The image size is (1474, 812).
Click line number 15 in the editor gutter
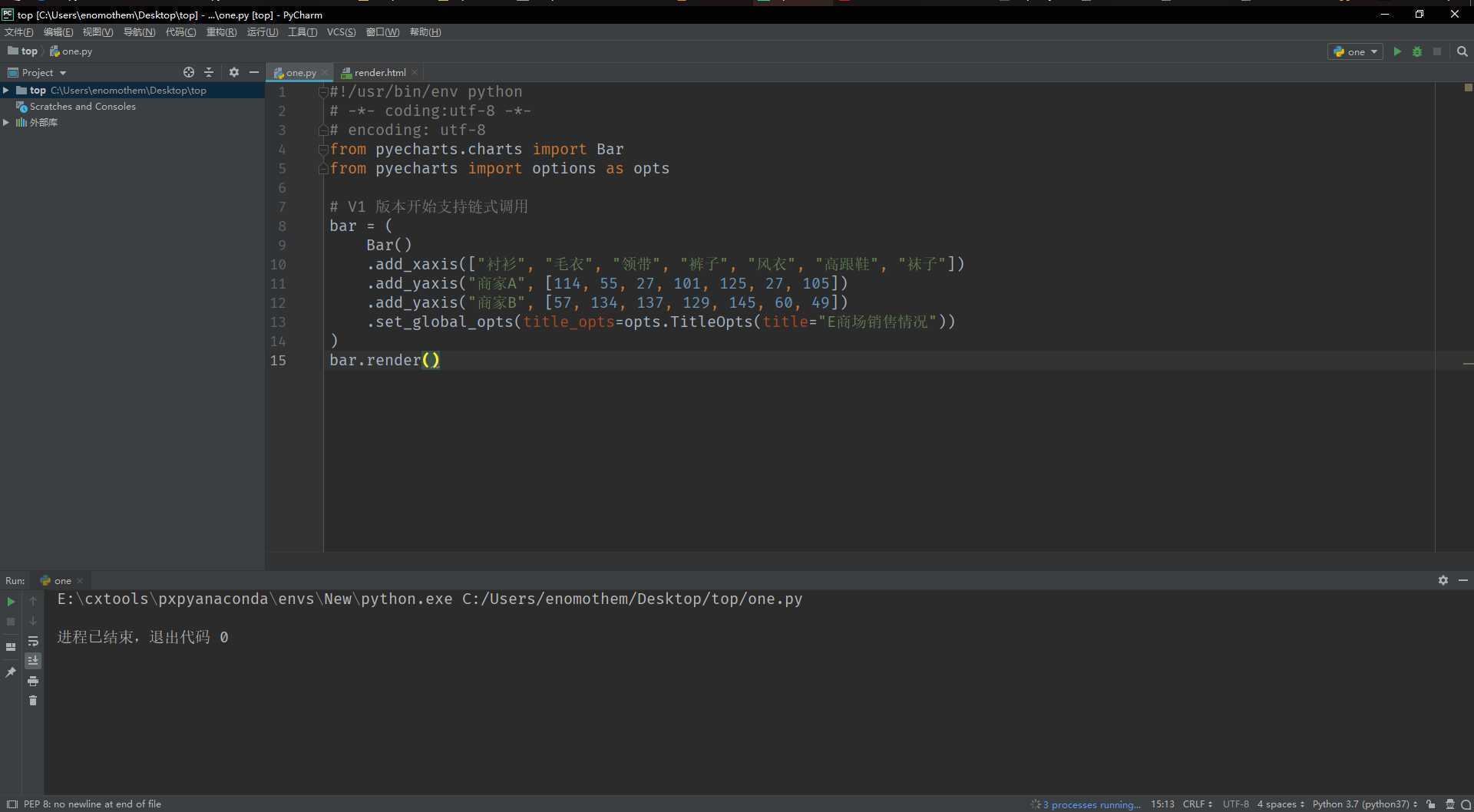click(x=278, y=361)
